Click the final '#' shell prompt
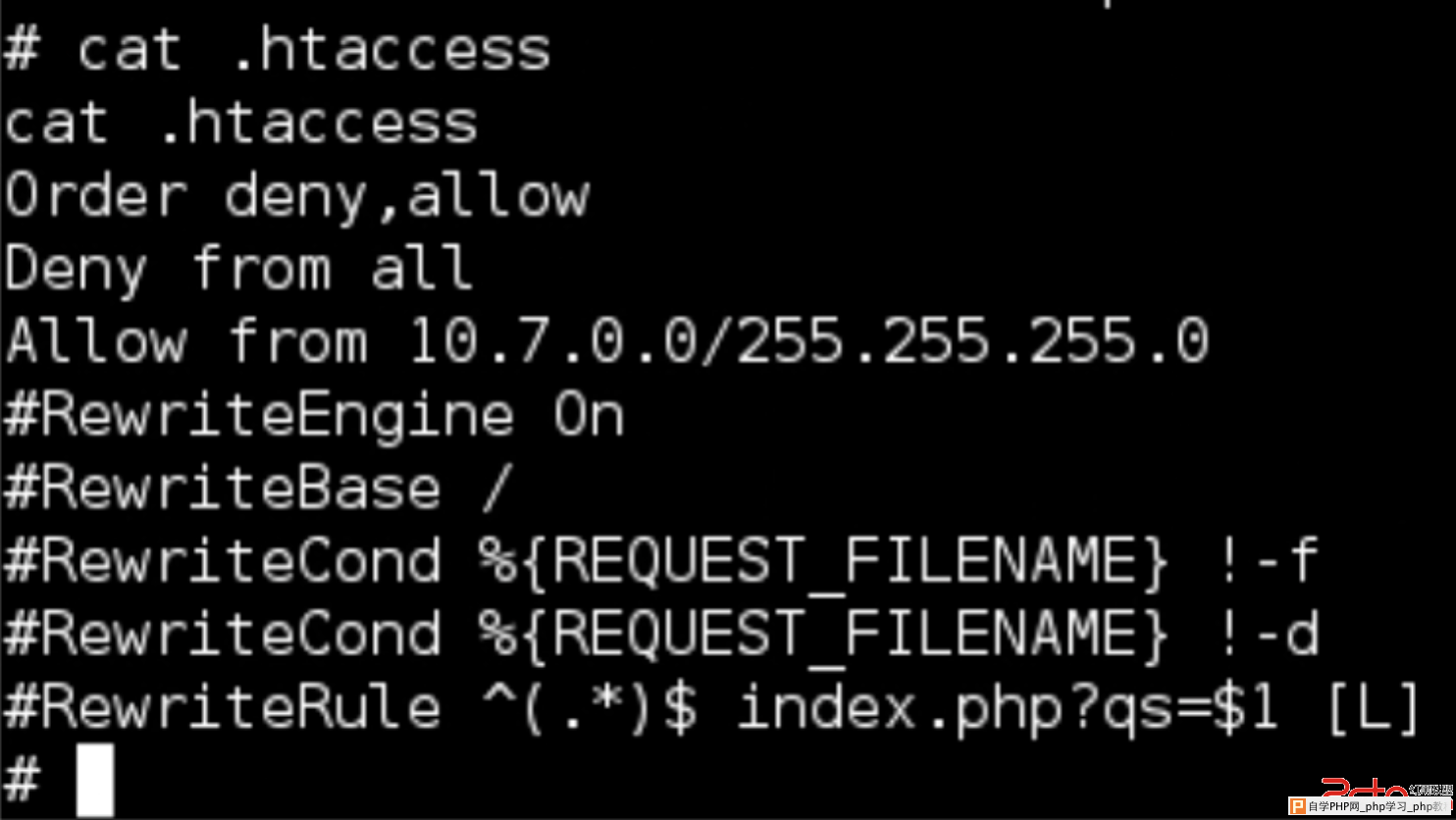Image resolution: width=1456 pixels, height=820 pixels. click(22, 781)
